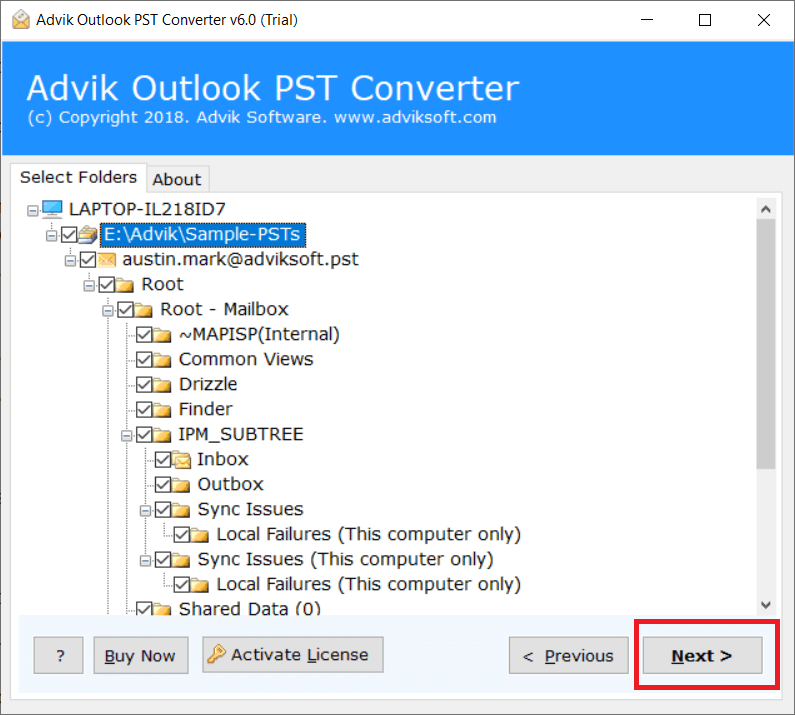Select the E:\Advik\Sample-PSTs tree label
The image size is (795, 715).
point(203,234)
